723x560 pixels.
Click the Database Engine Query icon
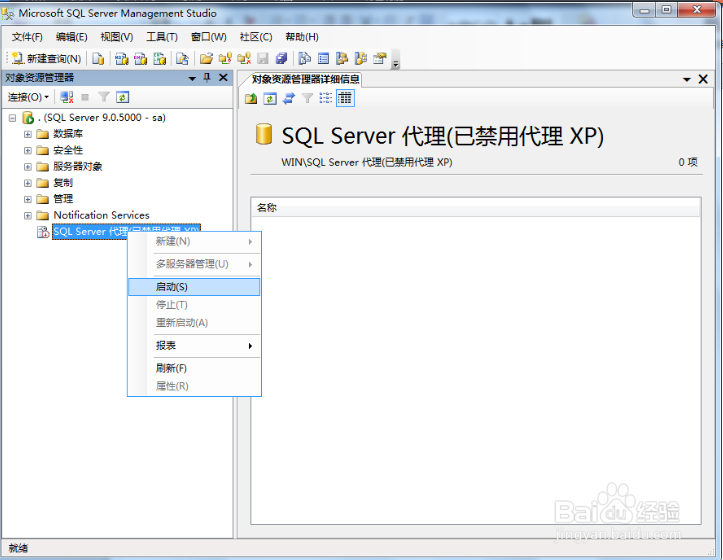(98, 59)
